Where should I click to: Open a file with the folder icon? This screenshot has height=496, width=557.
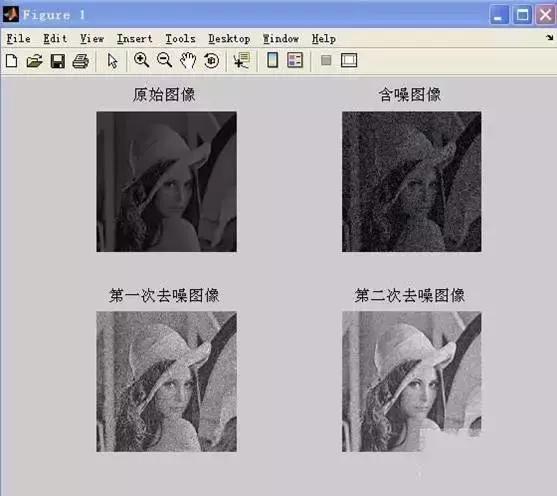click(34, 61)
